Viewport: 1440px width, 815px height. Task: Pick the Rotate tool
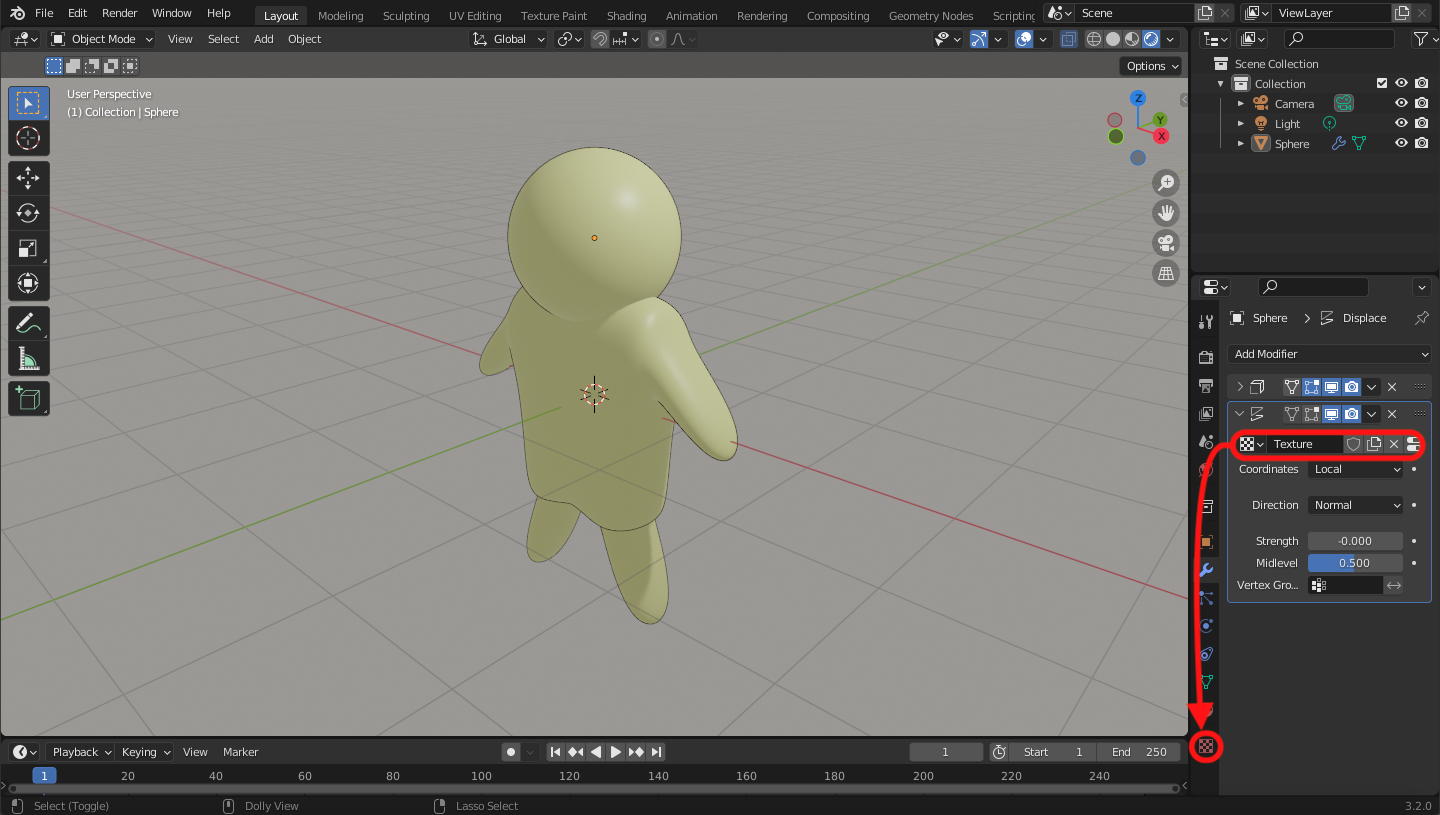tap(29, 213)
